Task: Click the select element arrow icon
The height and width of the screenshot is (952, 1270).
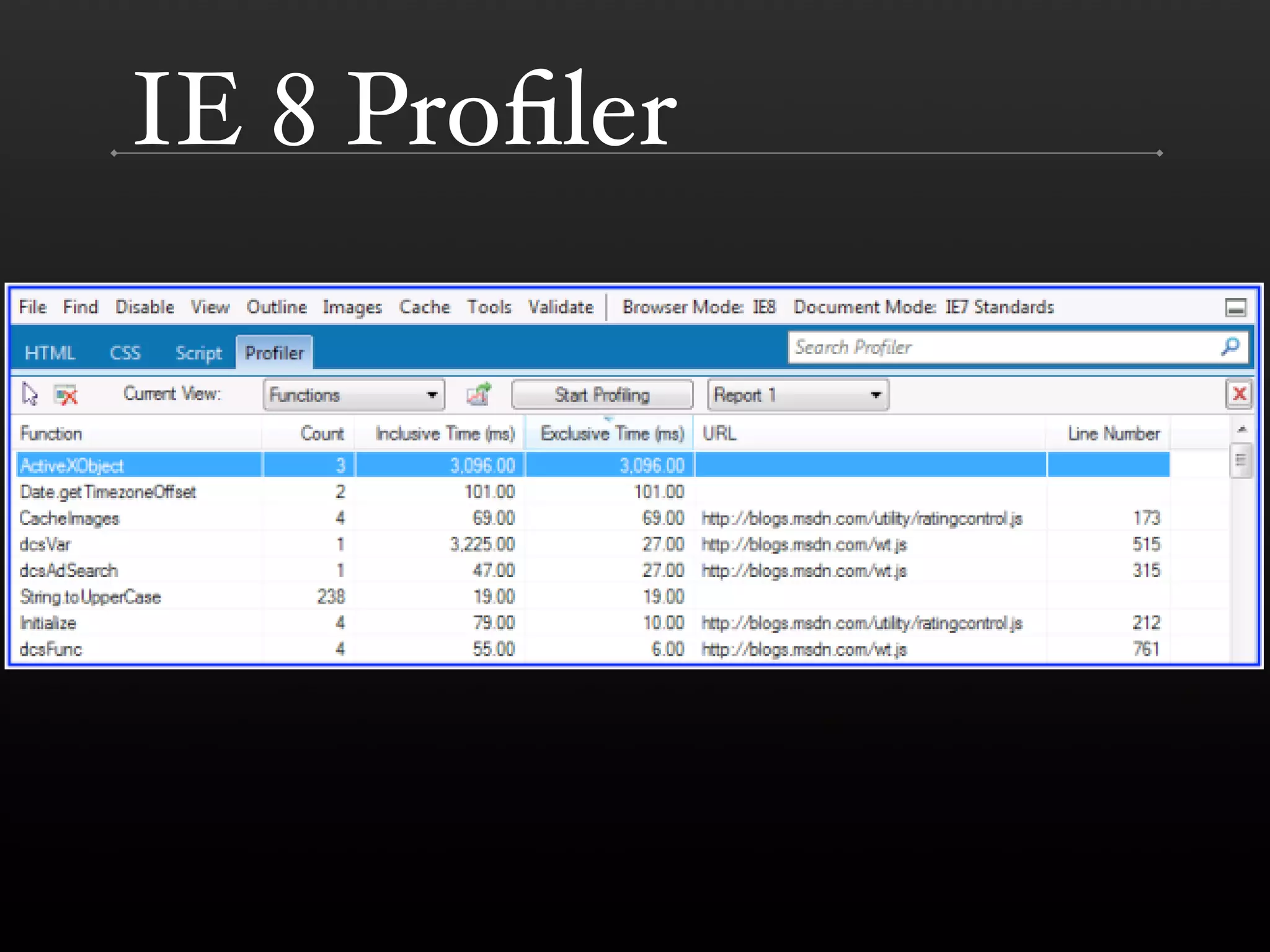Action: tap(29, 394)
